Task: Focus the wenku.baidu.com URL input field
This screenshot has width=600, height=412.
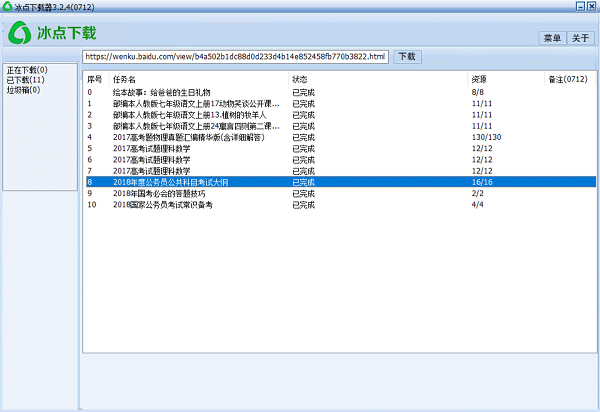Action: tap(235, 57)
